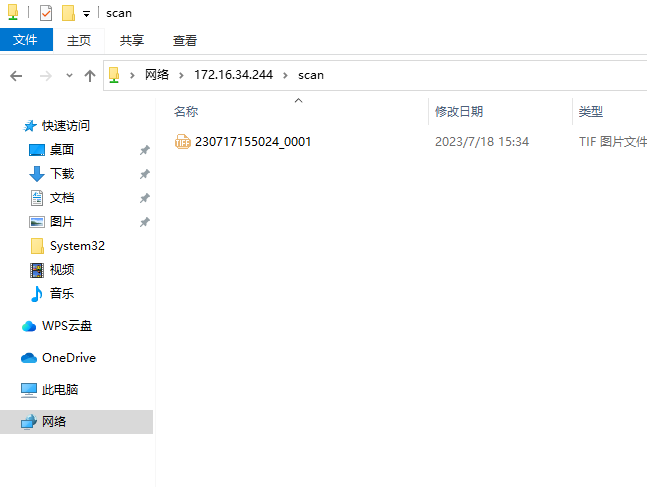Open OneDrive in navigation pane
647x487 pixels.
(69, 357)
